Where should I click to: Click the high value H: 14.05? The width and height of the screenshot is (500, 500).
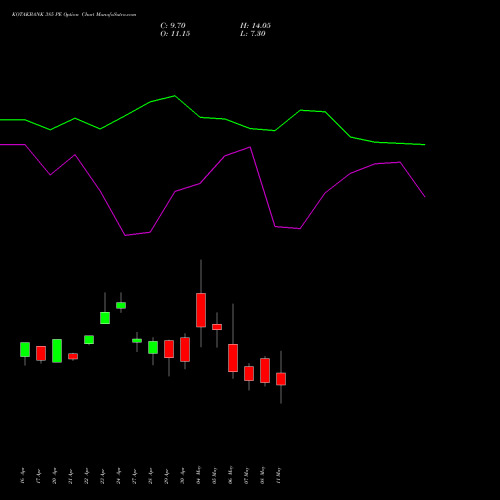pyautogui.click(x=255, y=26)
